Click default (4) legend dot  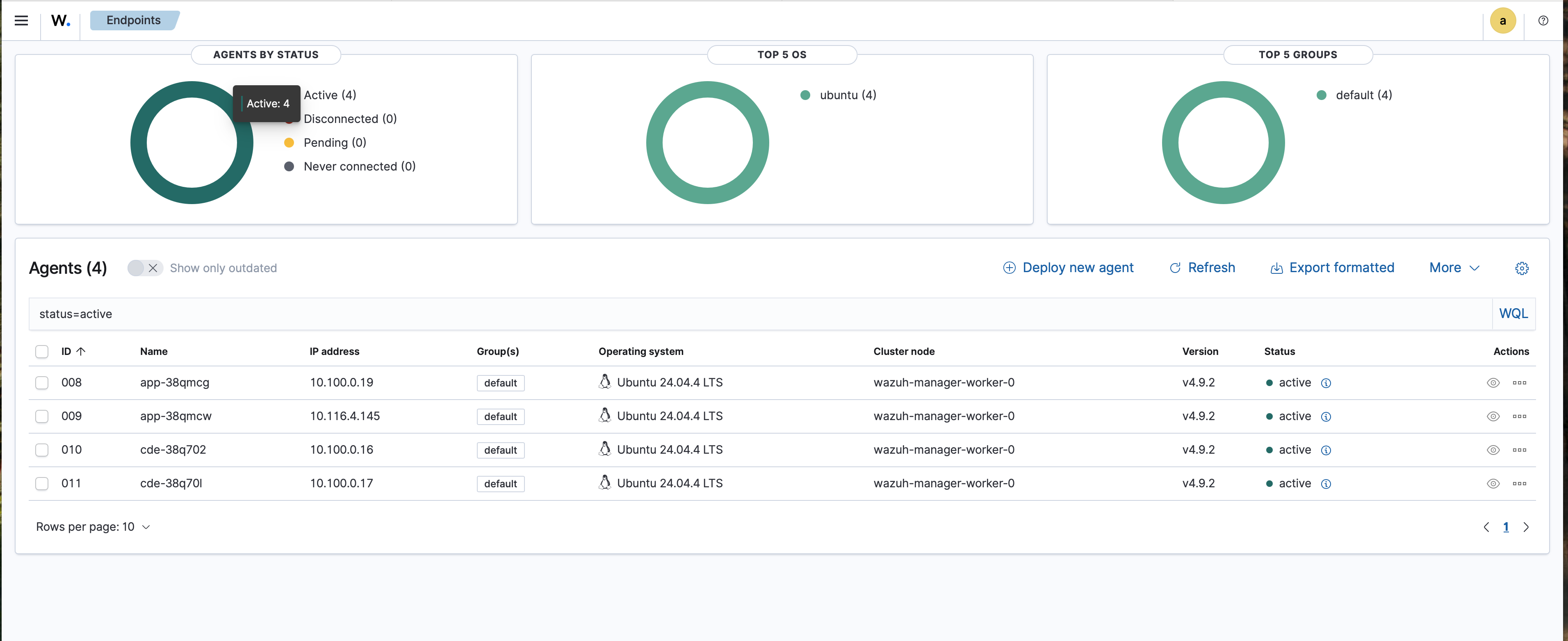point(1321,95)
